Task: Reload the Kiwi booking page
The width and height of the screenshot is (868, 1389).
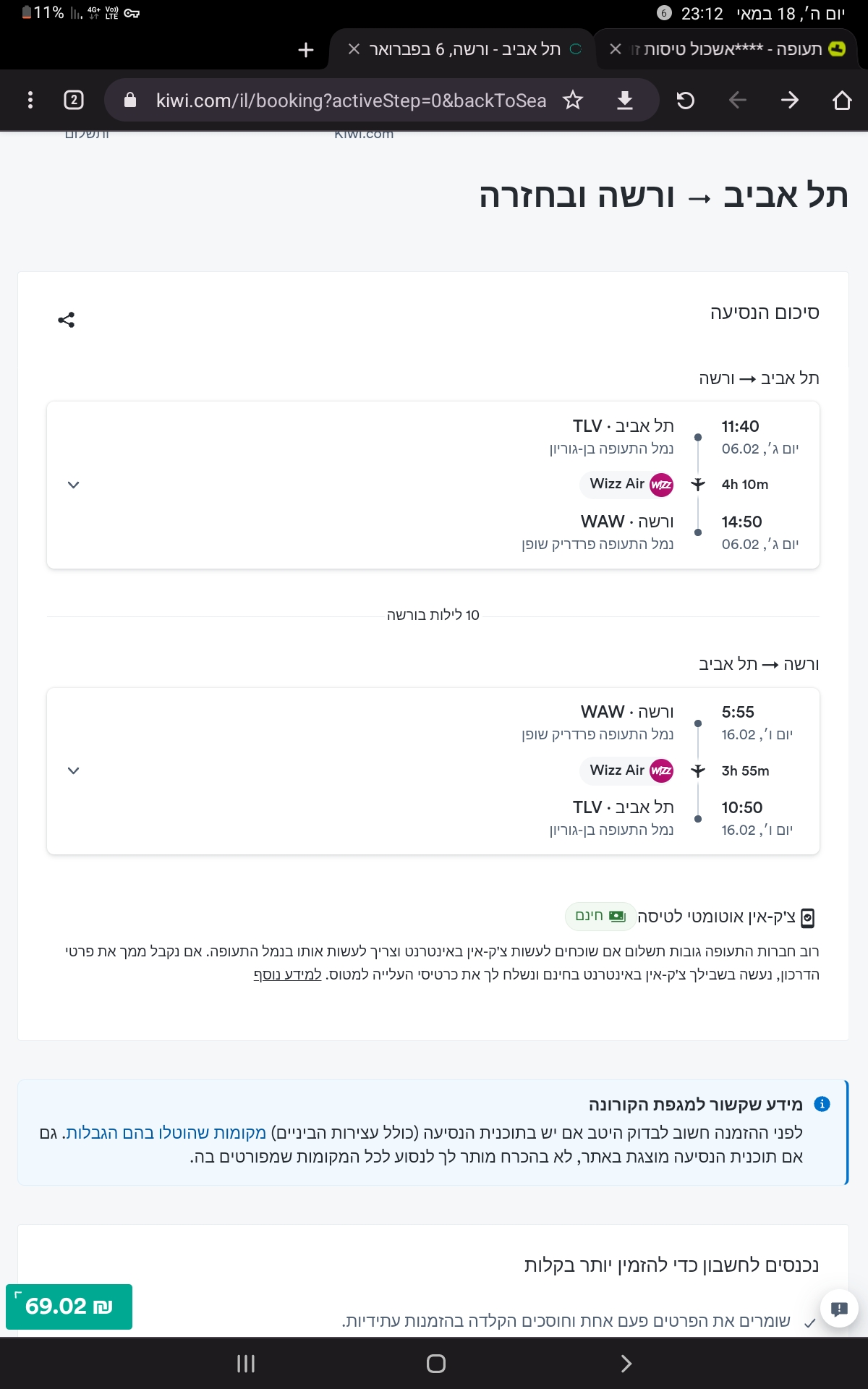Action: point(685,100)
